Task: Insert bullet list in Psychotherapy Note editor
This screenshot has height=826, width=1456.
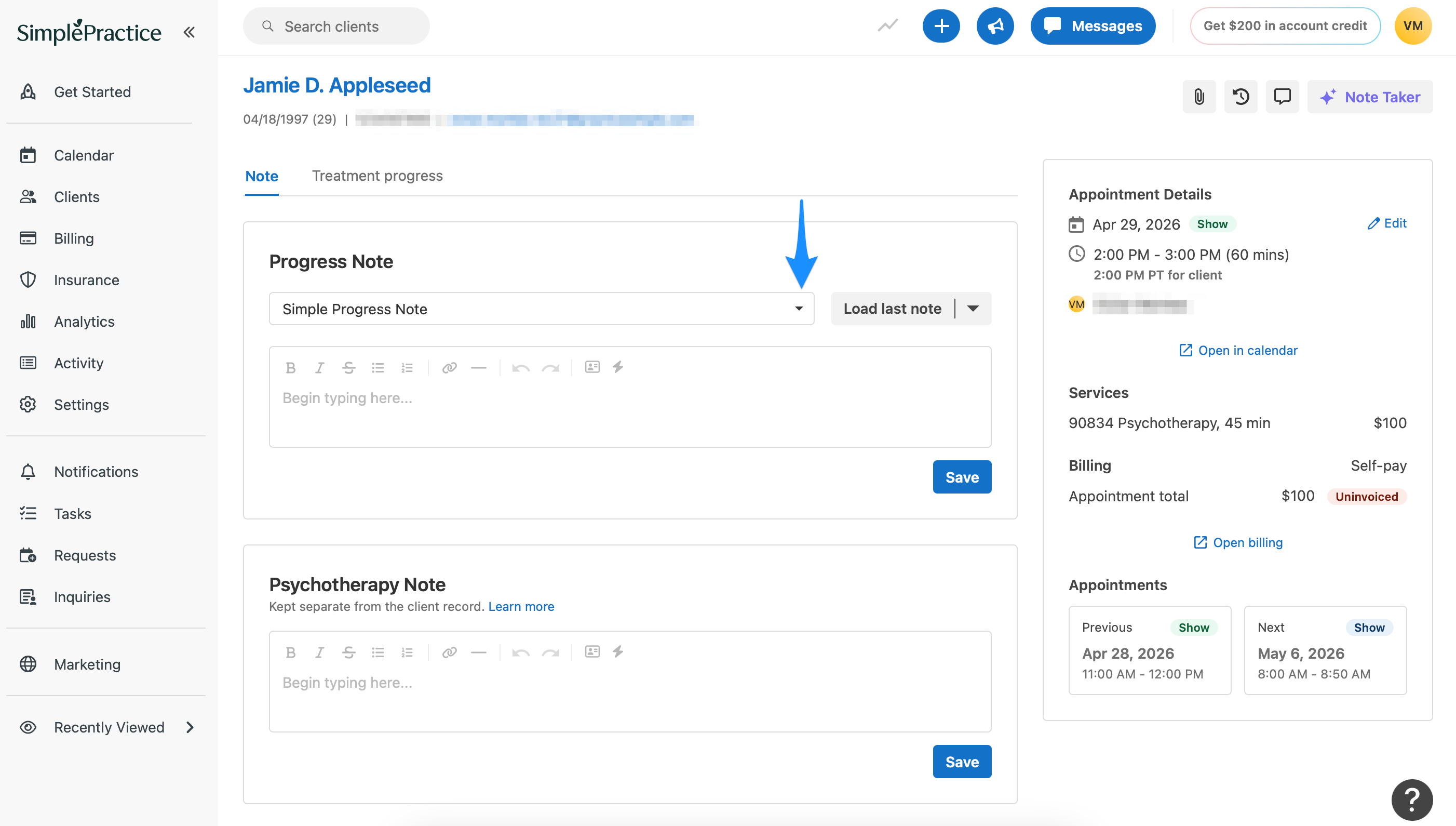Action: 378,652
